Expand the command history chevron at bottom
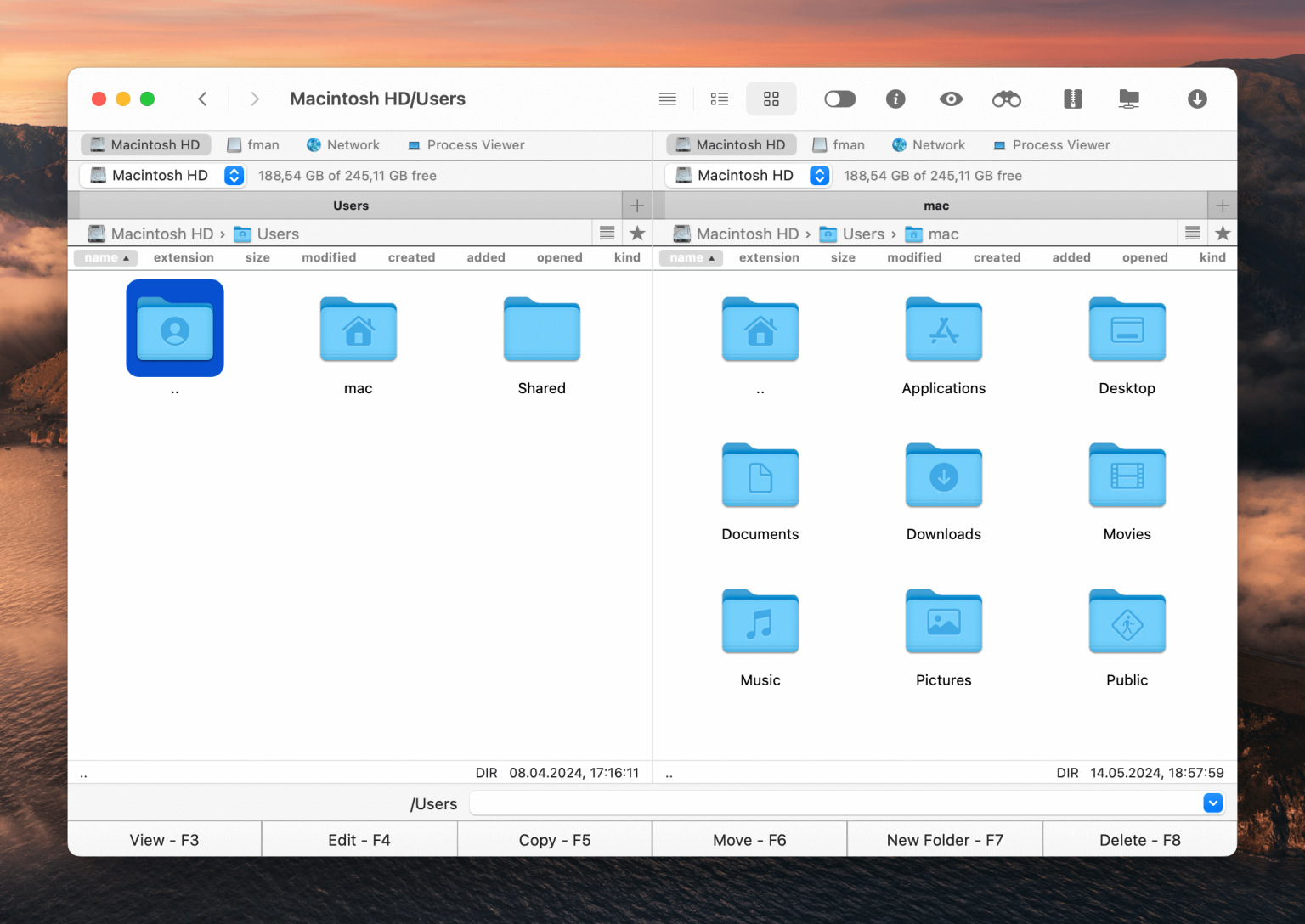The image size is (1305, 924). 1213,803
